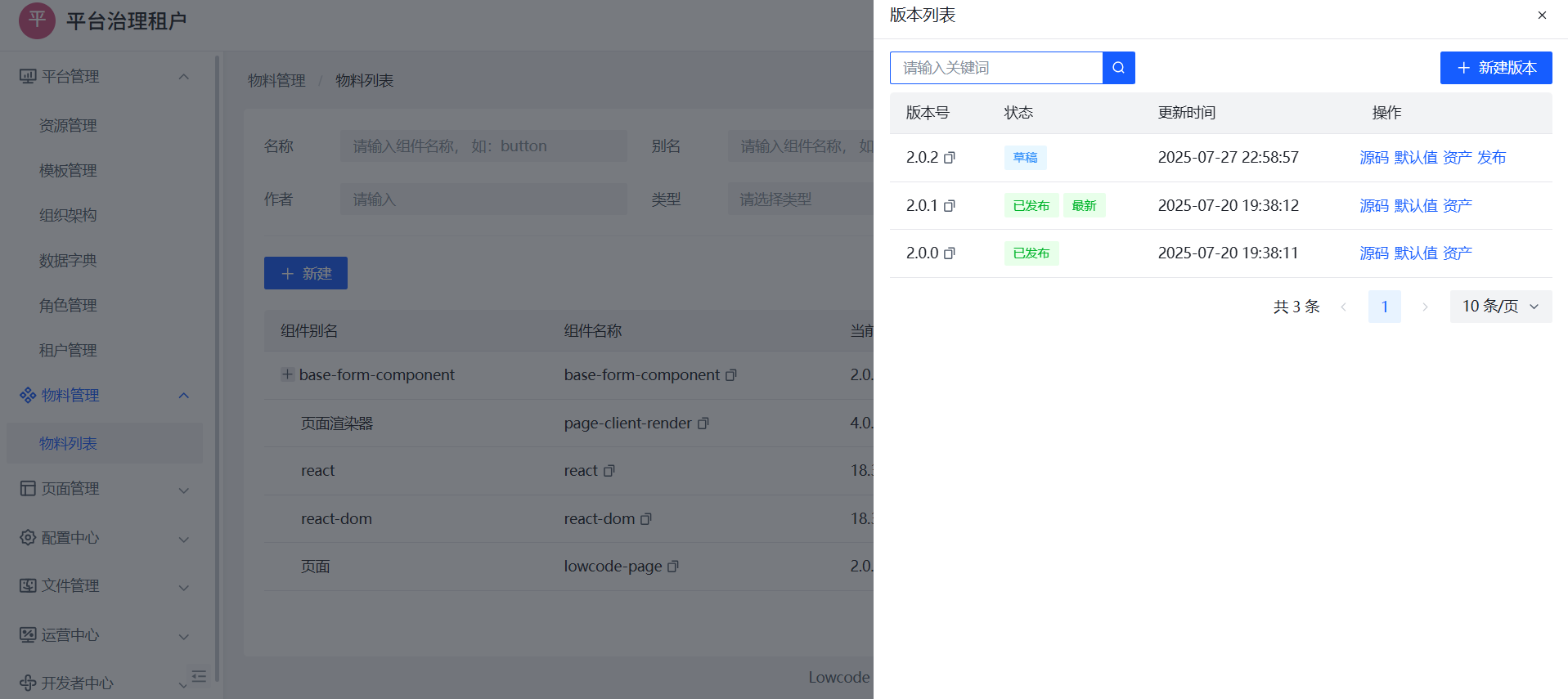Copy the page-client-render component name
This screenshot has width=1568, height=699.
[703, 423]
